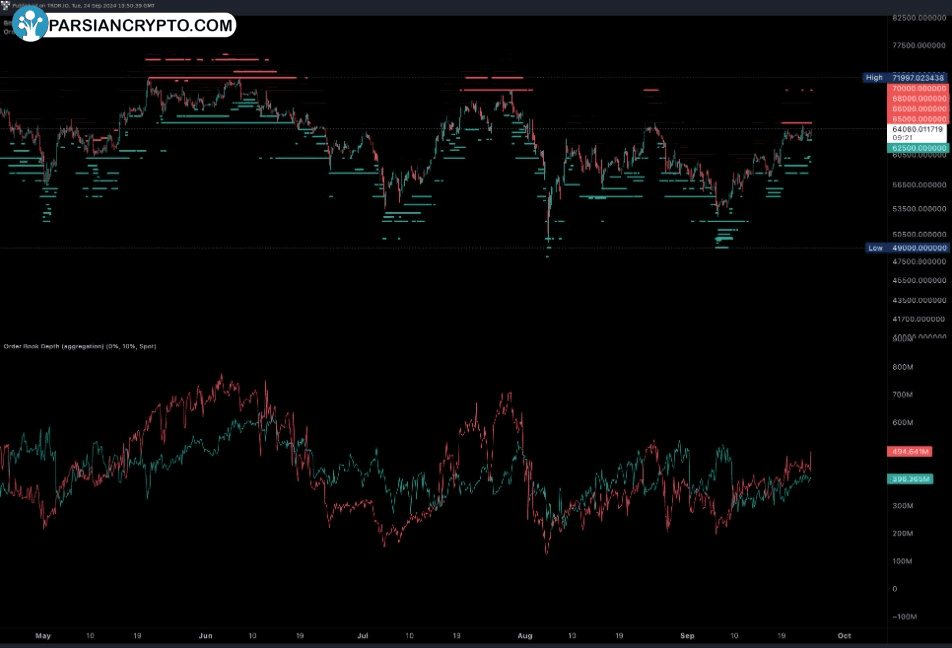The height and width of the screenshot is (648, 952).
Task: Click the Oct label on time axis
Action: [x=843, y=635]
